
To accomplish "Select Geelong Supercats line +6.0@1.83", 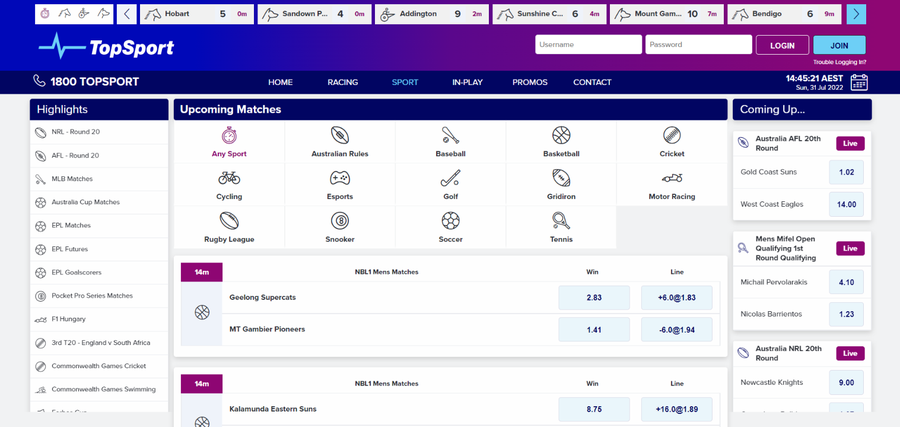I will point(677,298).
